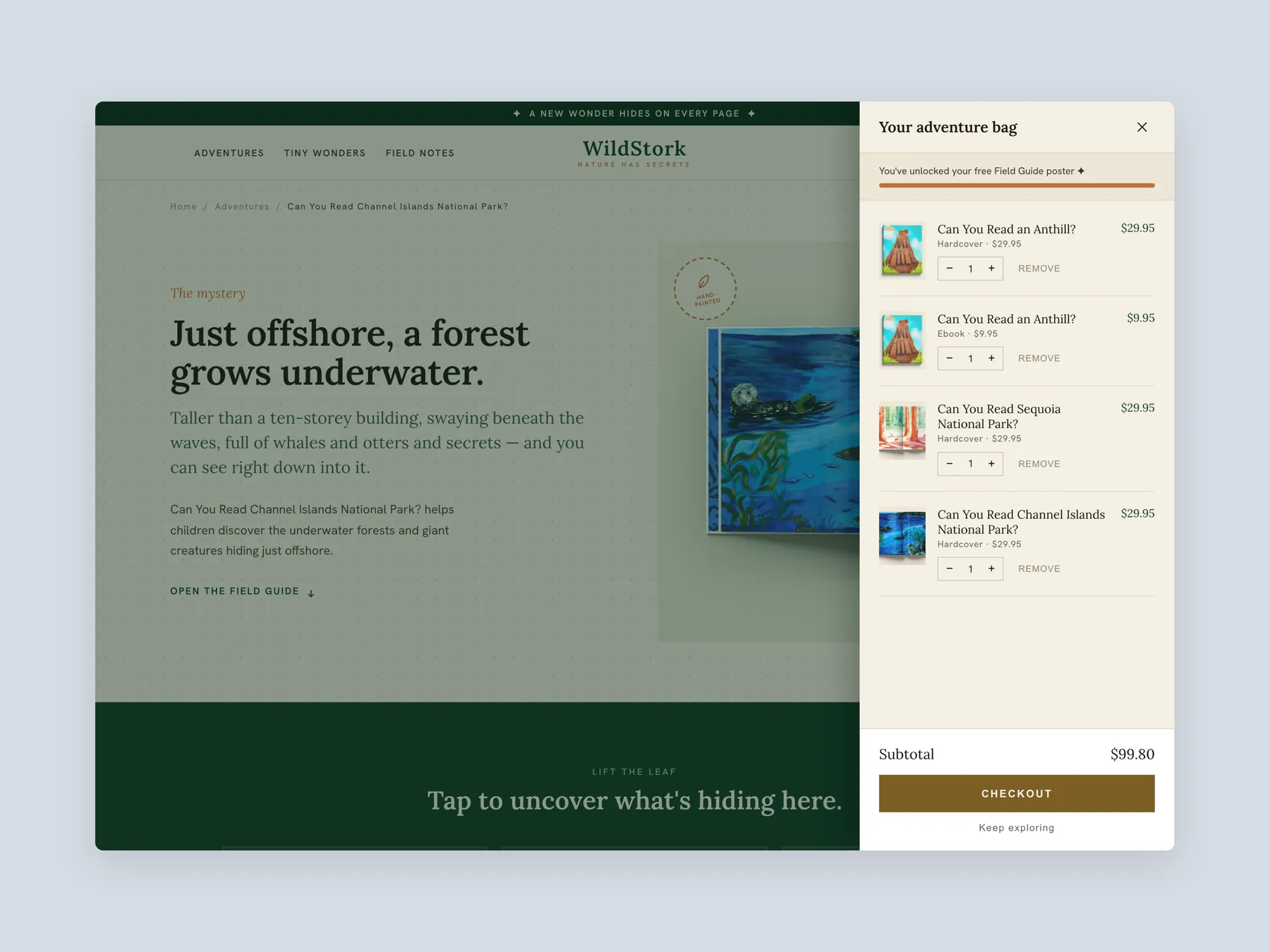
Task: Click the free poster progress bar
Action: [1017, 185]
